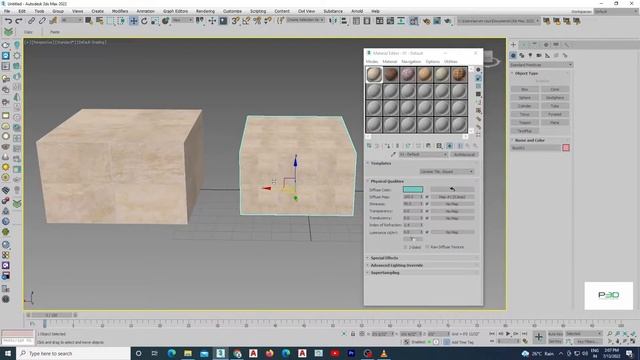
Task: Collapse the Name and Color rollout
Action: [x=540, y=140]
